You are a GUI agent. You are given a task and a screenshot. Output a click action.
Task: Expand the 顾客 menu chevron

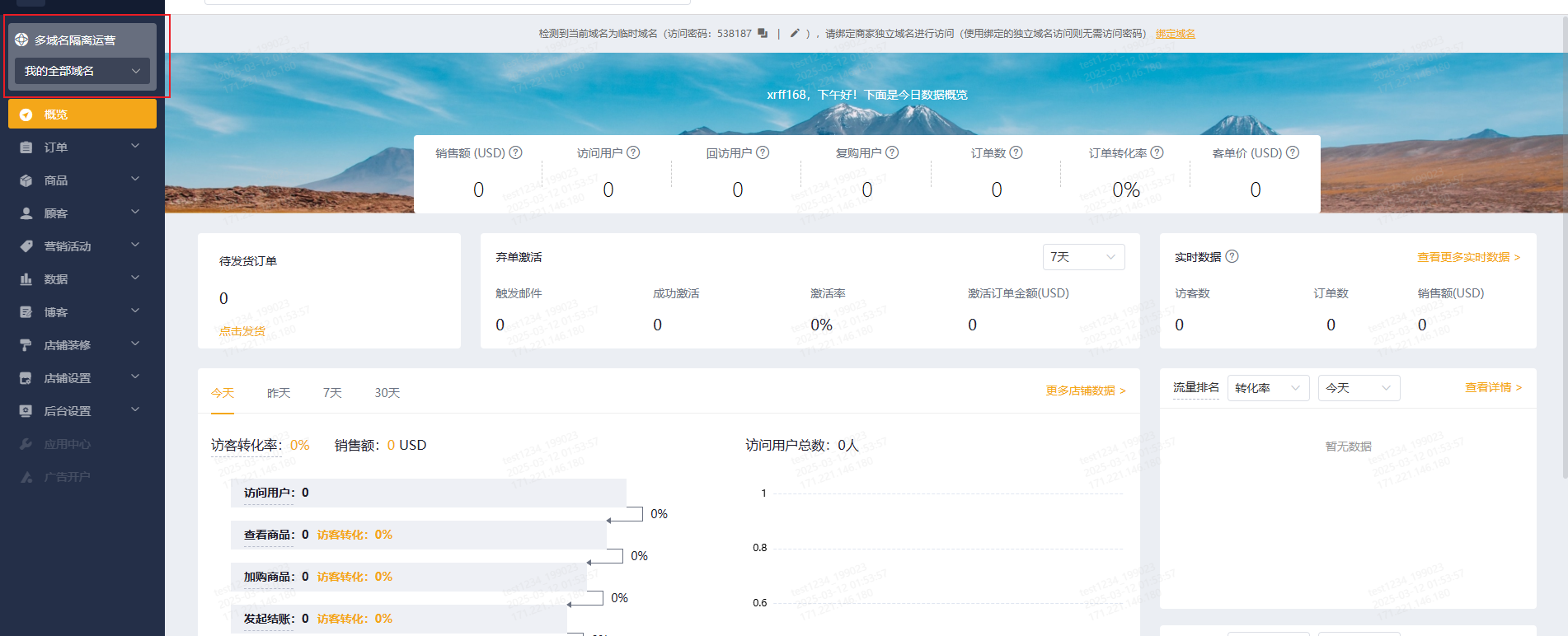(135, 212)
